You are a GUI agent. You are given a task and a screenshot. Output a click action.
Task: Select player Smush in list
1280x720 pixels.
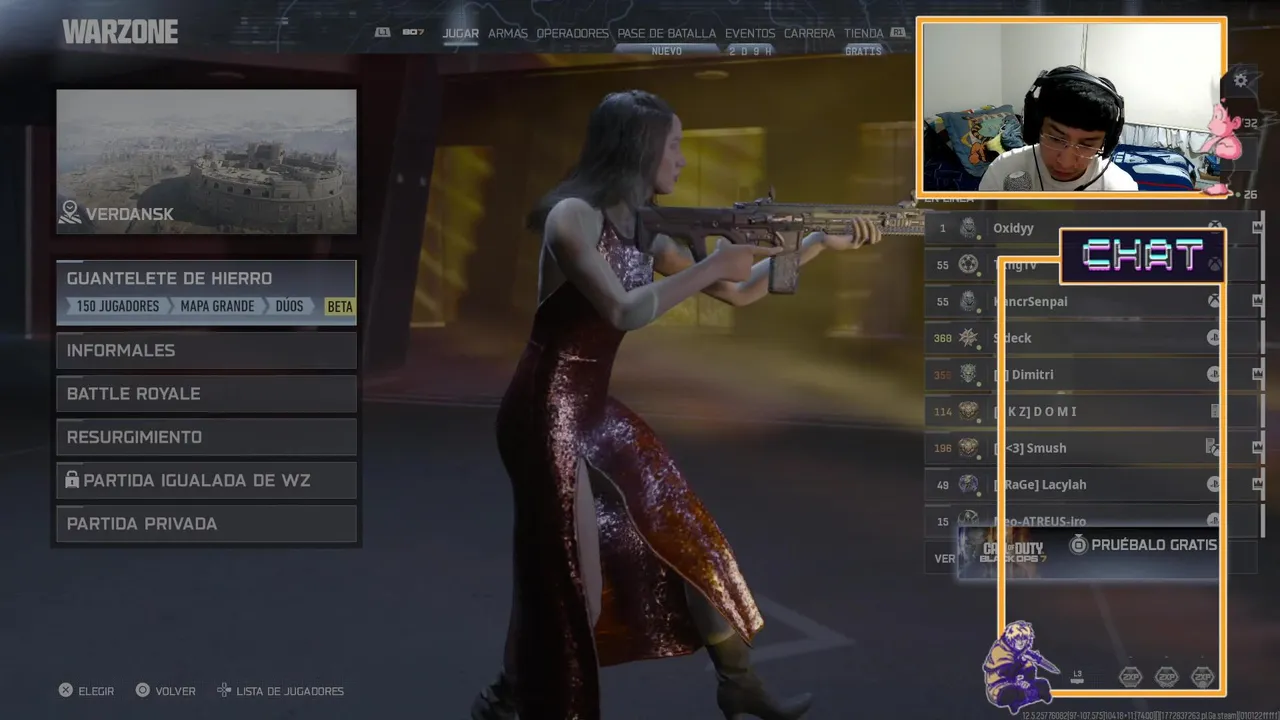point(1092,448)
